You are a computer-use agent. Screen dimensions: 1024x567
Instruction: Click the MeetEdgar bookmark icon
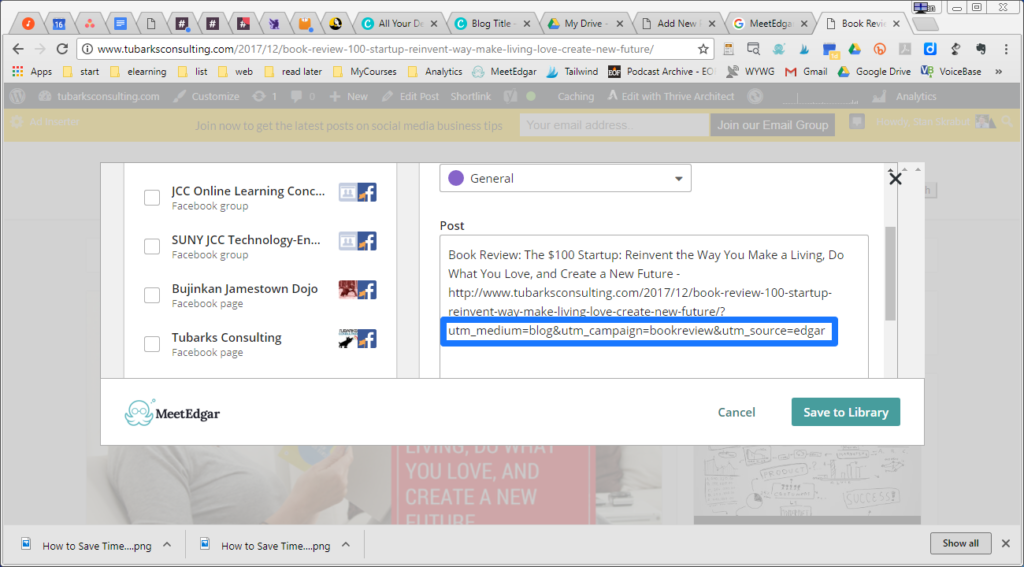(479, 72)
